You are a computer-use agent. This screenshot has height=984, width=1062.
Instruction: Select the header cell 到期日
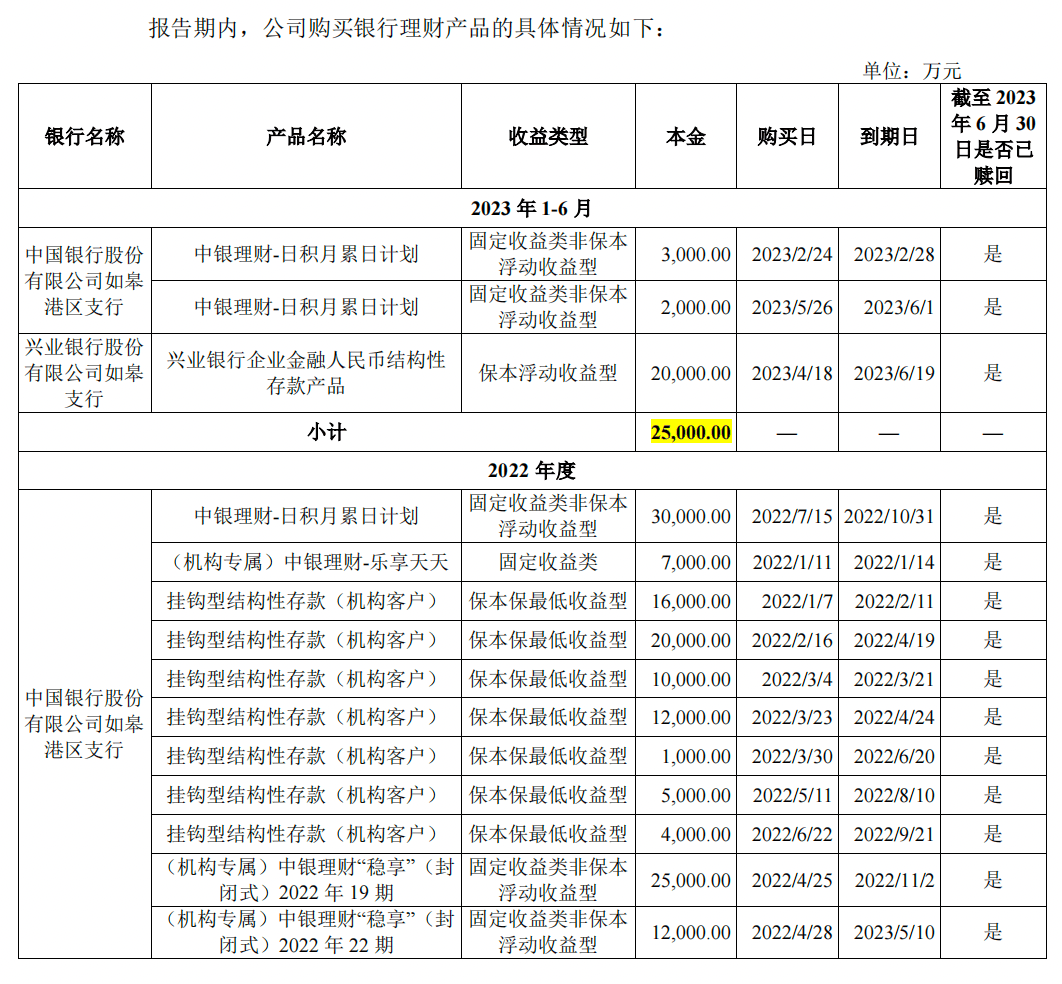pyautogui.click(x=889, y=137)
